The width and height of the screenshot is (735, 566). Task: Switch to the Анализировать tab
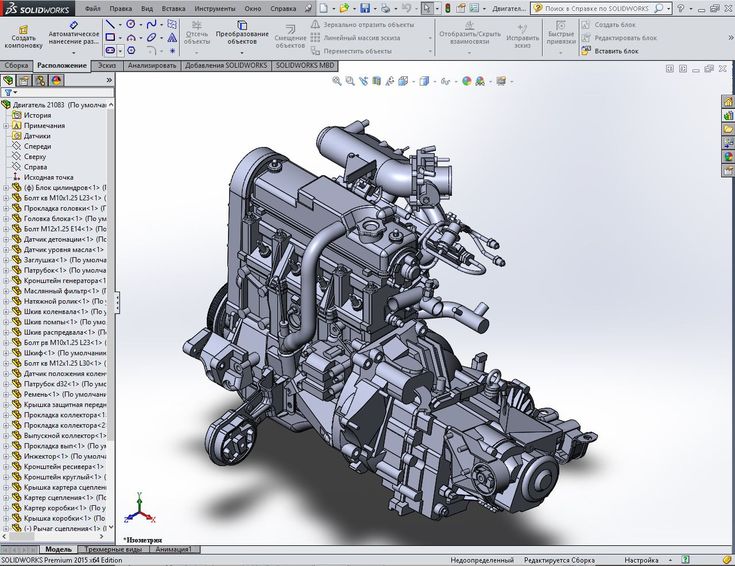(x=150, y=65)
